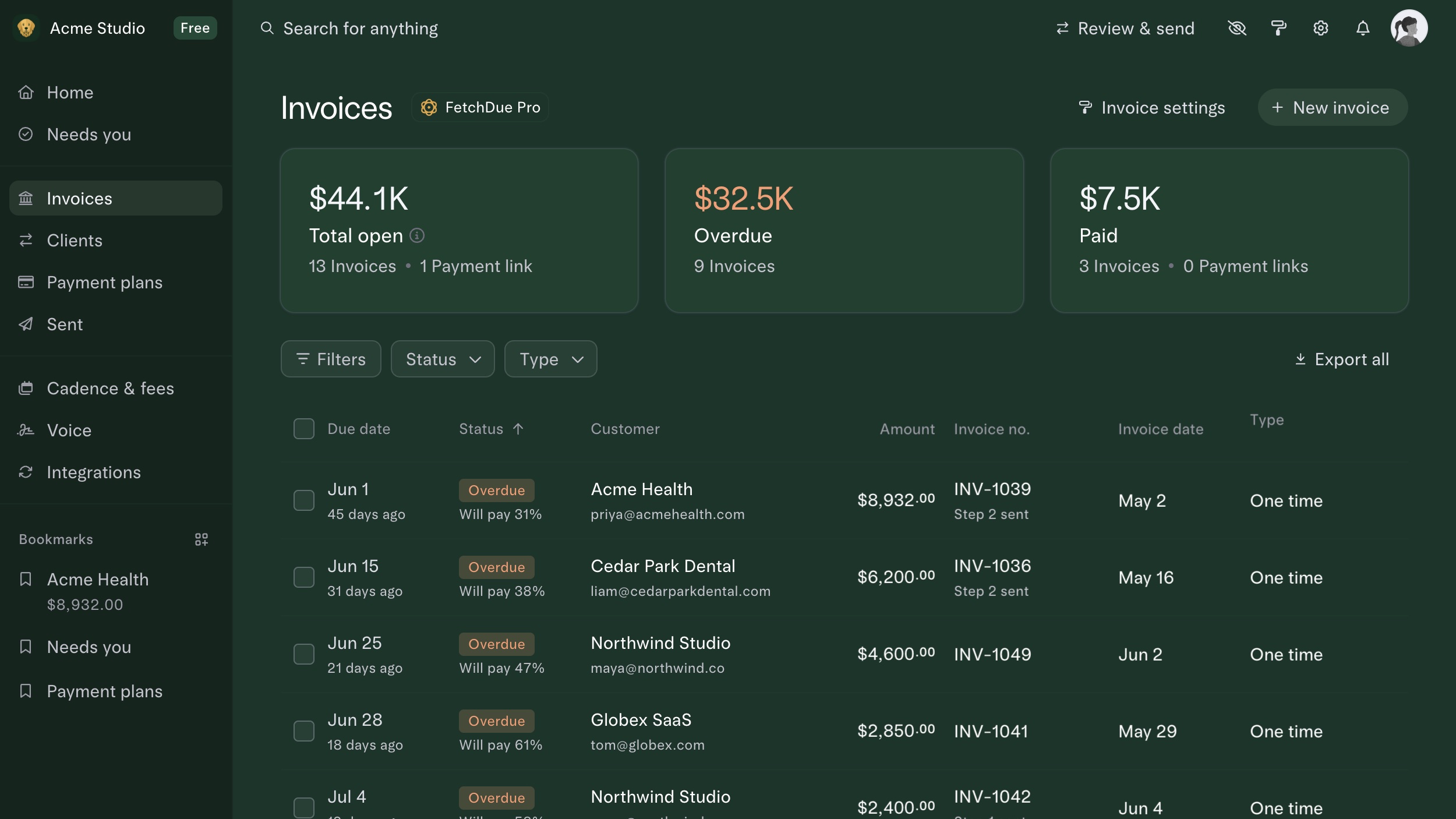
Task: Click the search magnifier icon
Action: point(267,28)
